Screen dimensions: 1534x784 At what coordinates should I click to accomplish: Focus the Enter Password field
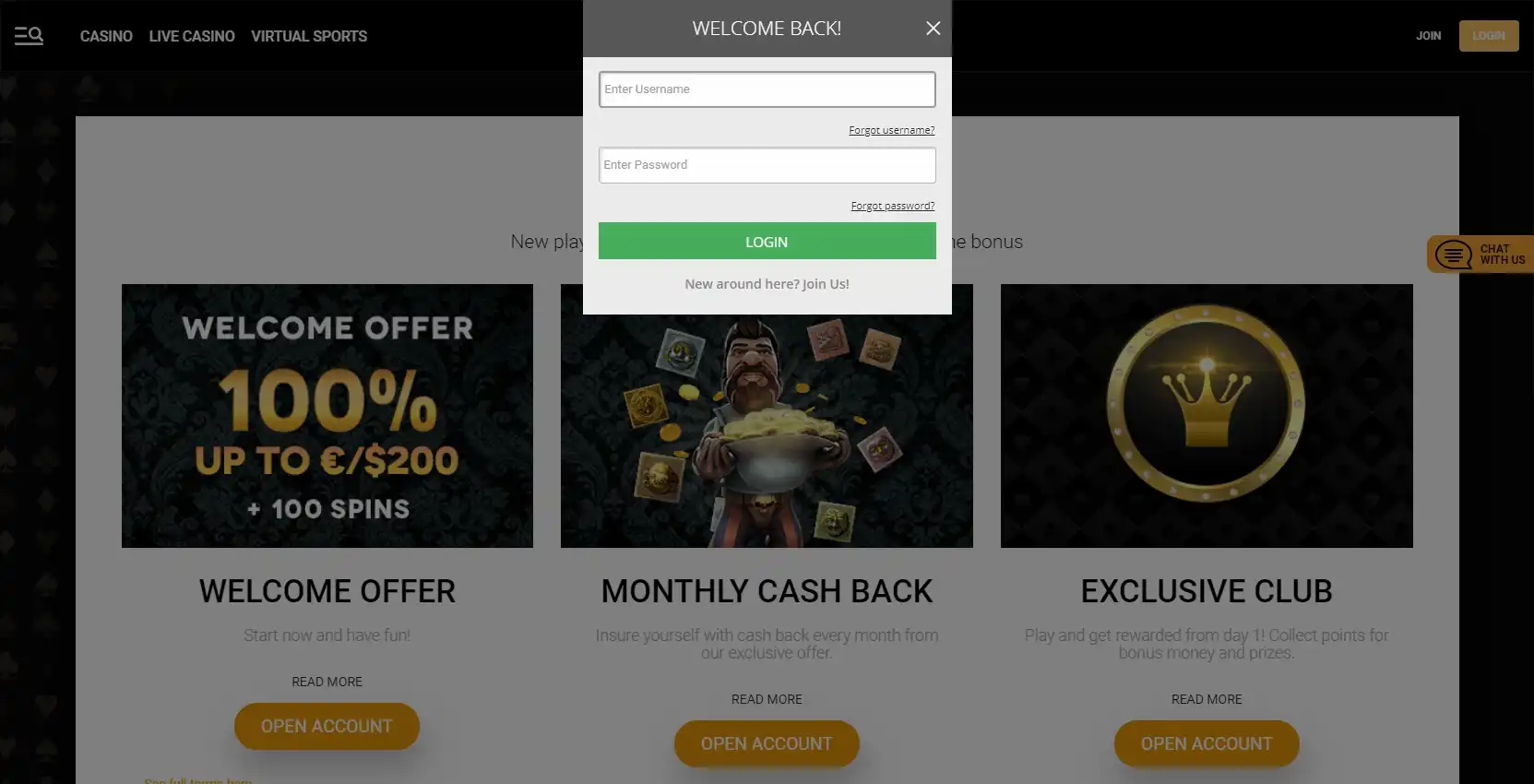point(767,165)
